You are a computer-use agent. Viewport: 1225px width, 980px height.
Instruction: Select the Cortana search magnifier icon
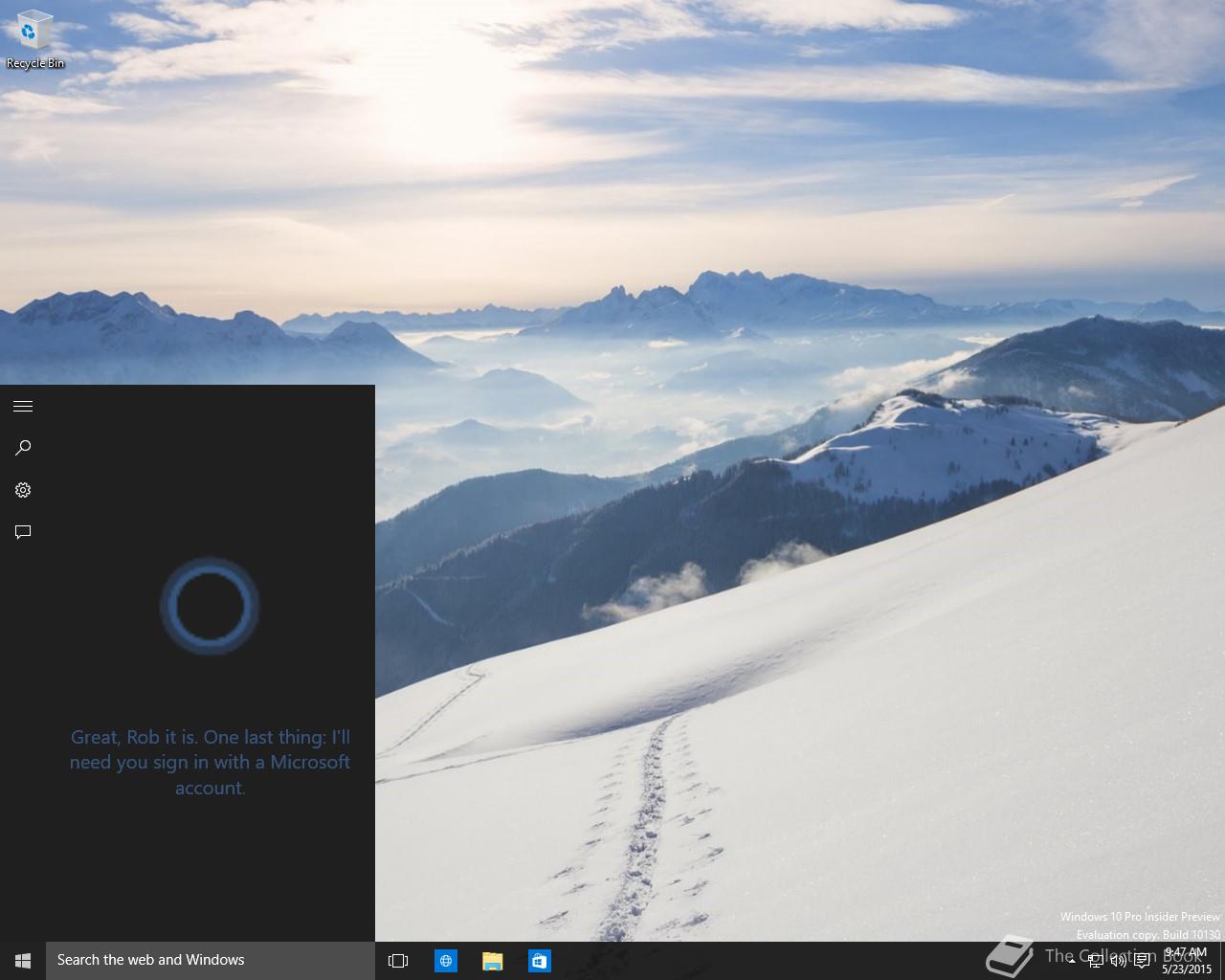point(23,448)
